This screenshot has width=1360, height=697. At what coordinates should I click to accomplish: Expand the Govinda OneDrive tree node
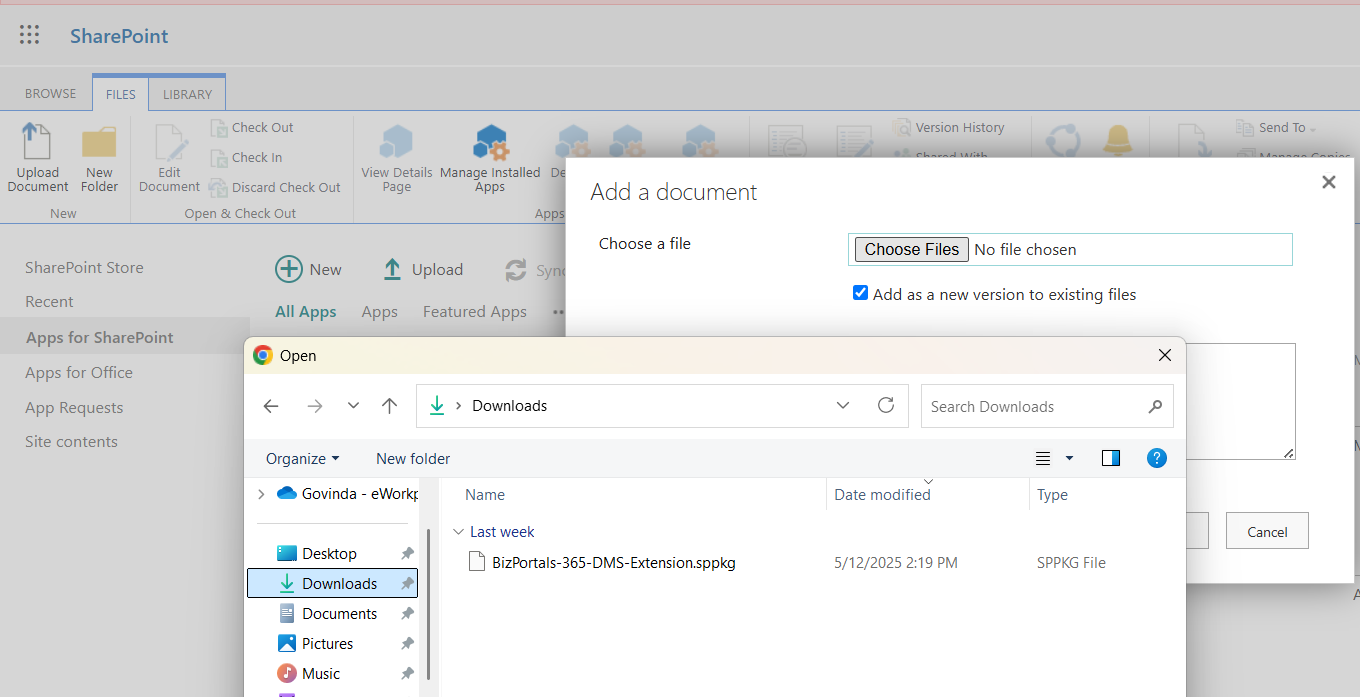(262, 494)
